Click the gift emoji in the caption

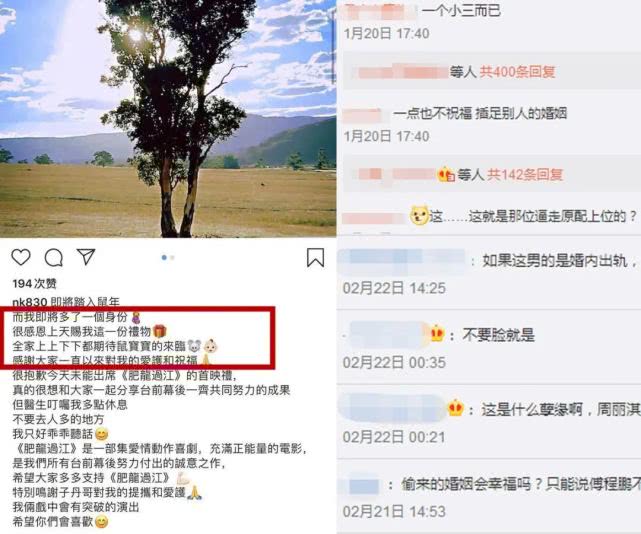coord(159,331)
